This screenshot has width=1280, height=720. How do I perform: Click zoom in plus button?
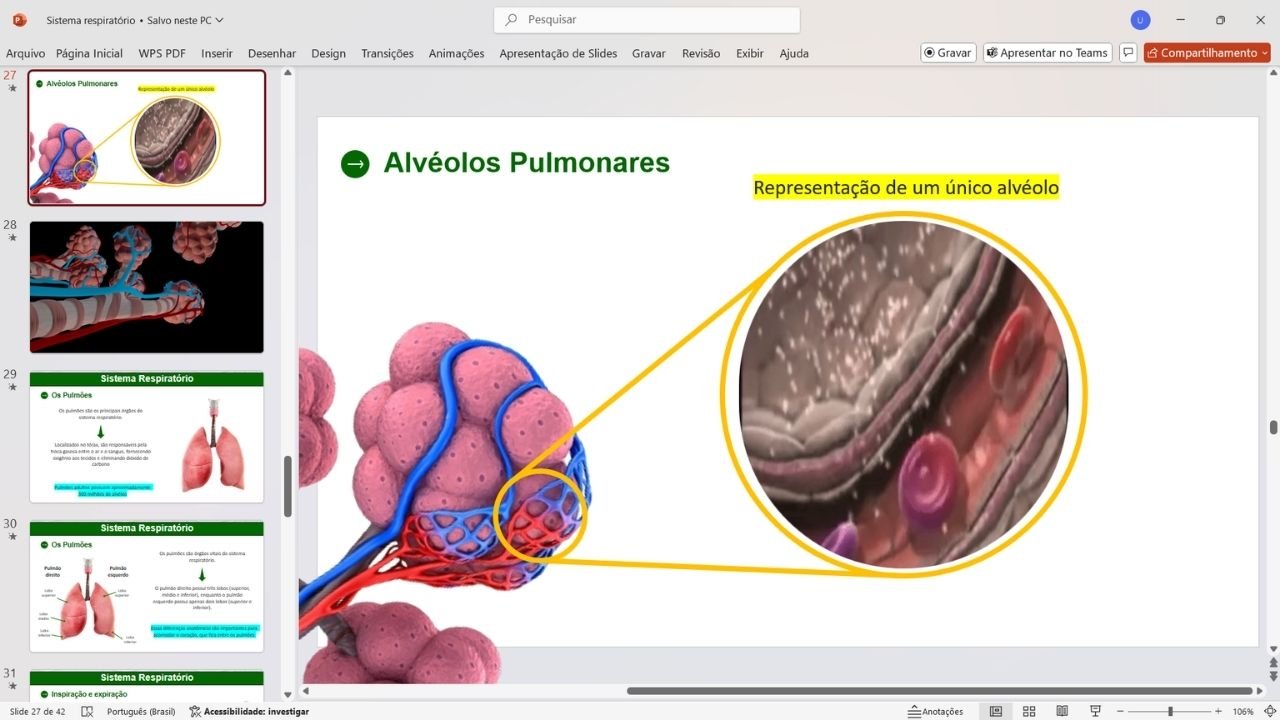1218,712
